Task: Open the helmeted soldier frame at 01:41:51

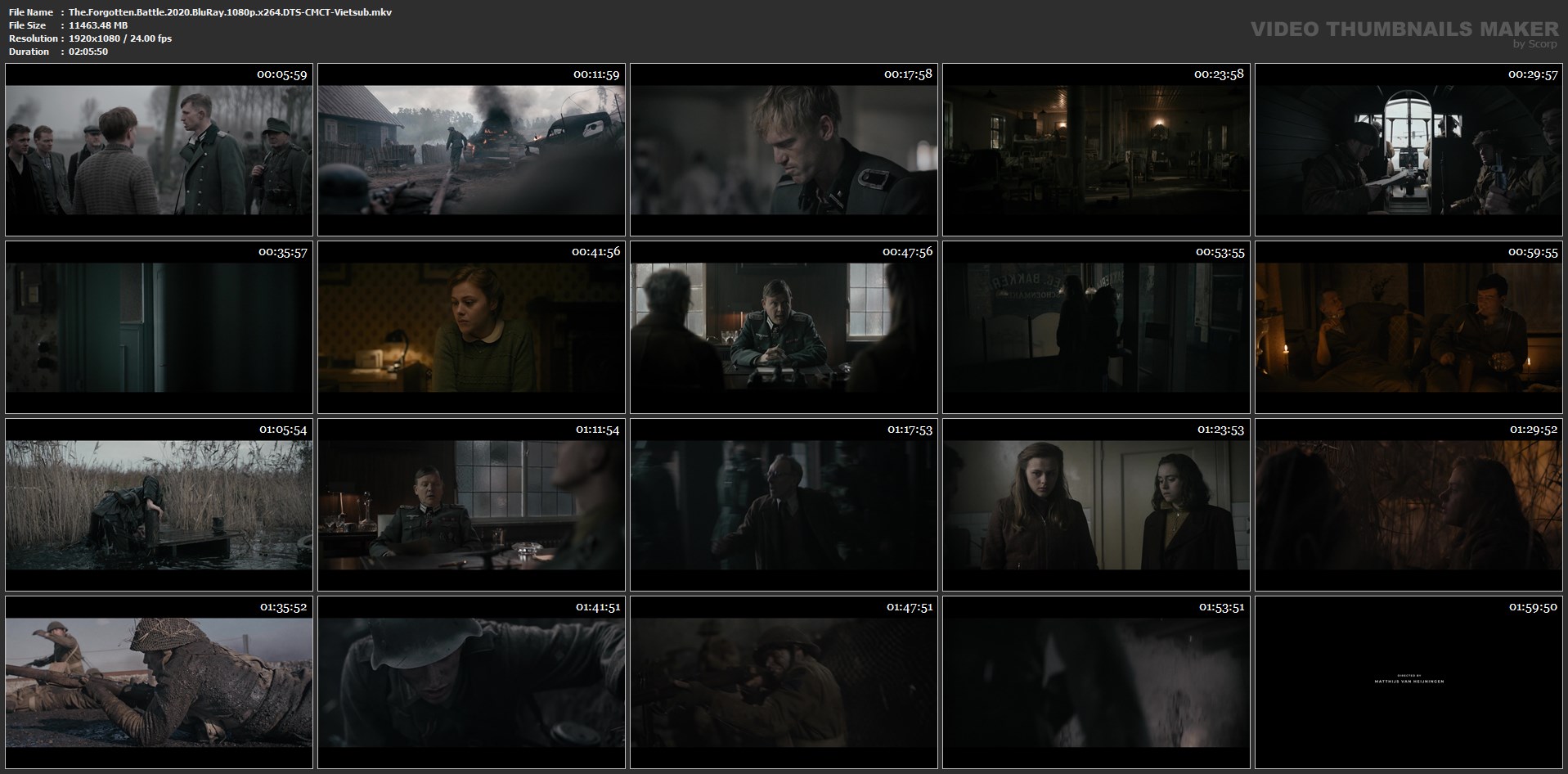Action: (x=471, y=682)
